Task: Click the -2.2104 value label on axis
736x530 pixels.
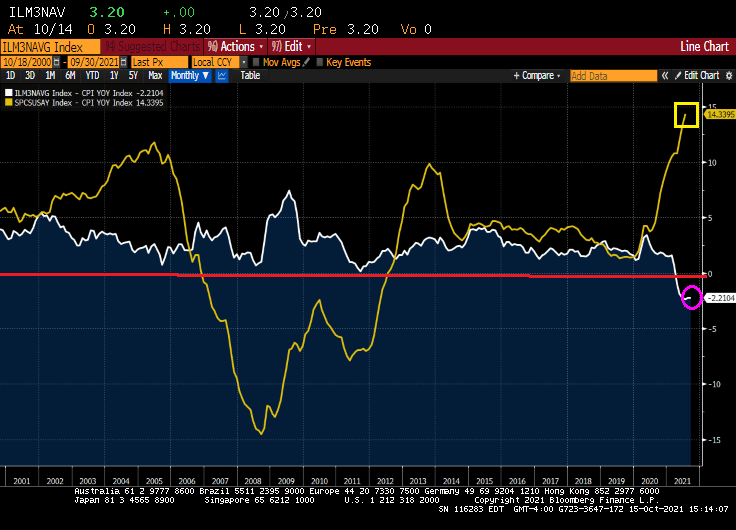Action: (x=720, y=298)
